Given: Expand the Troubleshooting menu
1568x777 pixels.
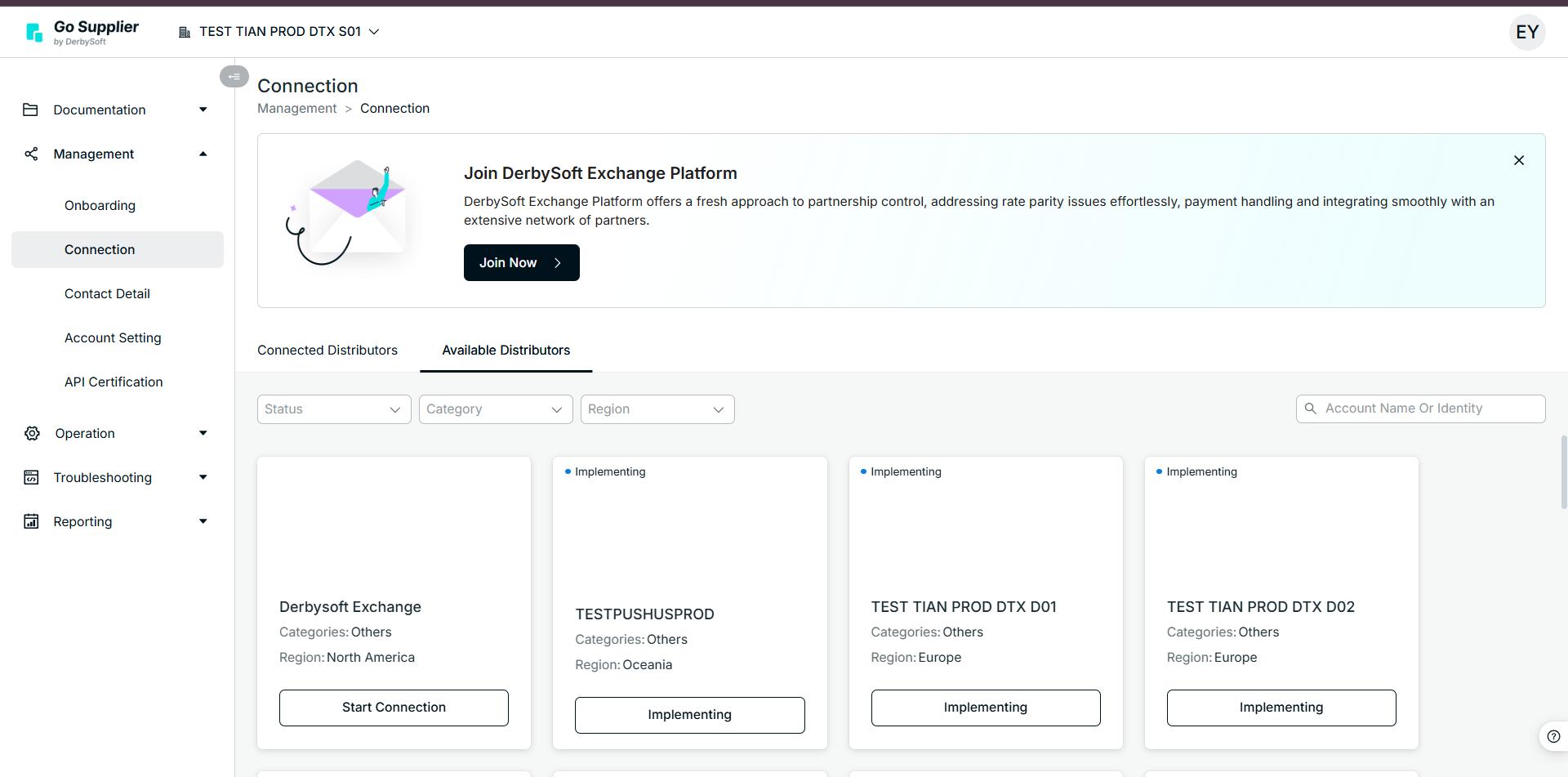Looking at the screenshot, I should coord(203,477).
